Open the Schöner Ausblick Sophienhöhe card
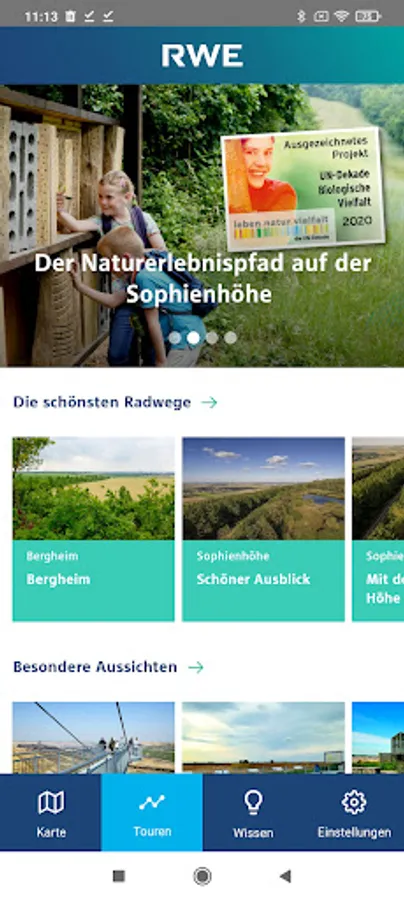The image size is (404, 900). 263,529
